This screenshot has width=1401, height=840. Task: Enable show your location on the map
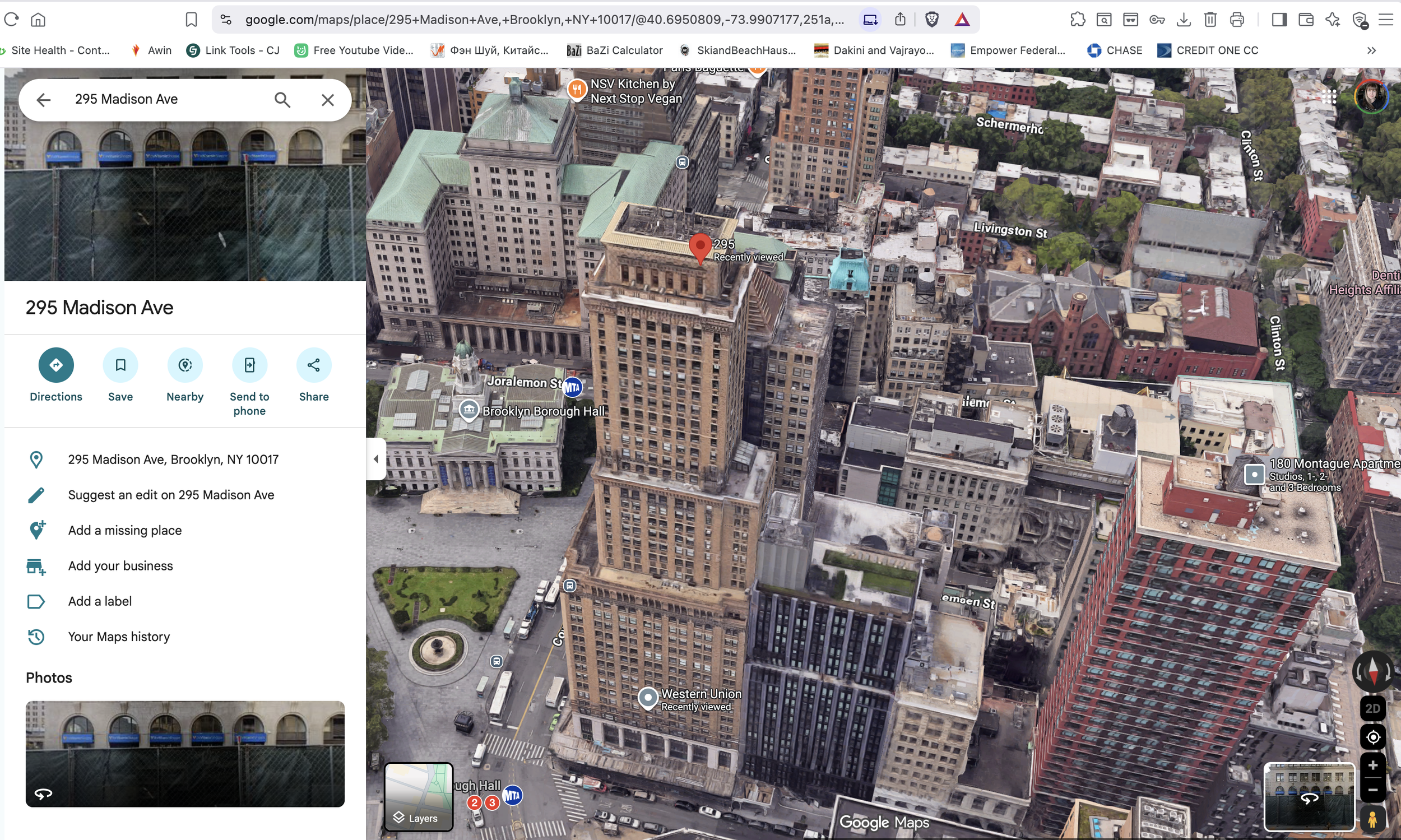tap(1372, 737)
